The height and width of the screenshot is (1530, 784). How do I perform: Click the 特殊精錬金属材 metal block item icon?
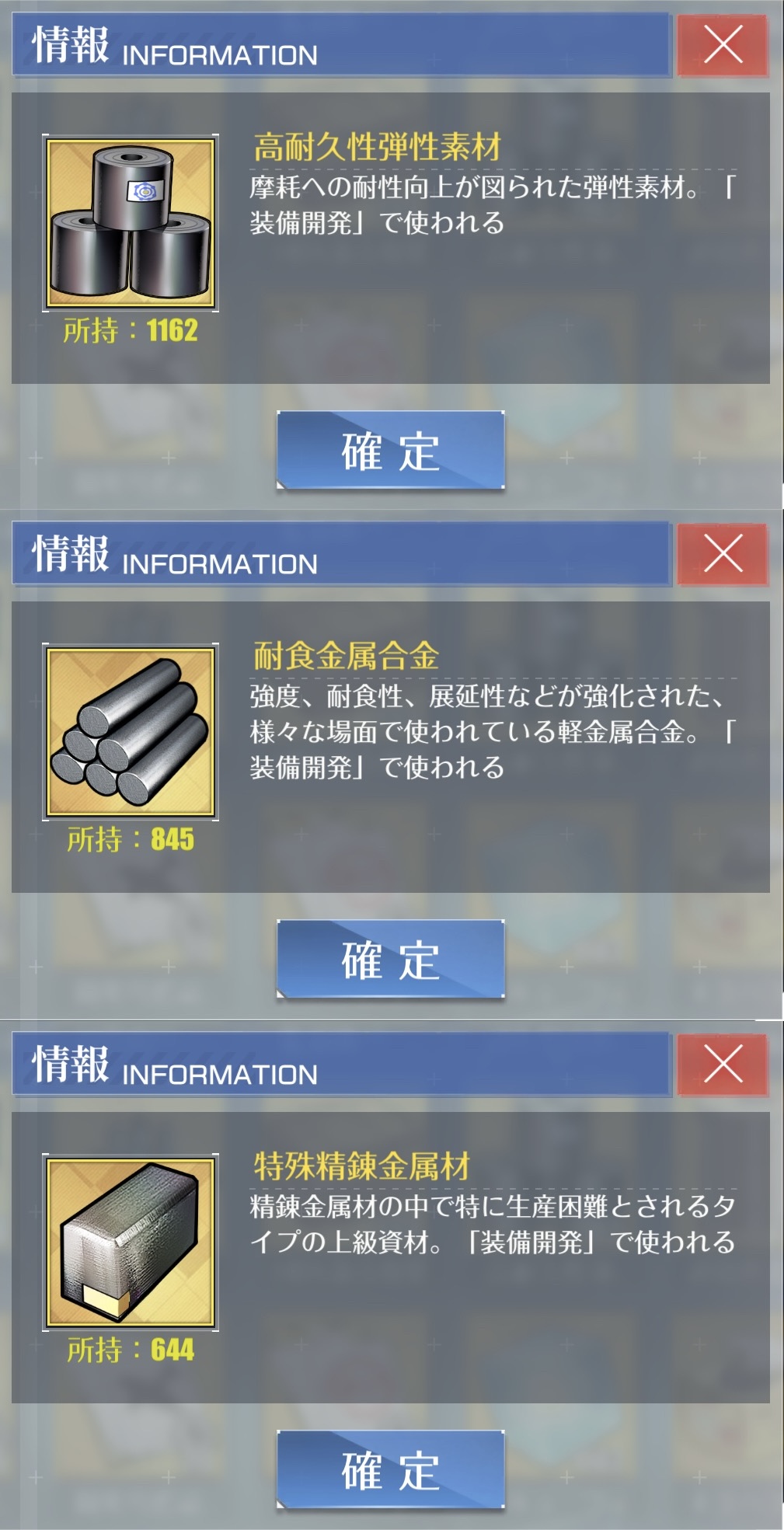[x=131, y=1242]
